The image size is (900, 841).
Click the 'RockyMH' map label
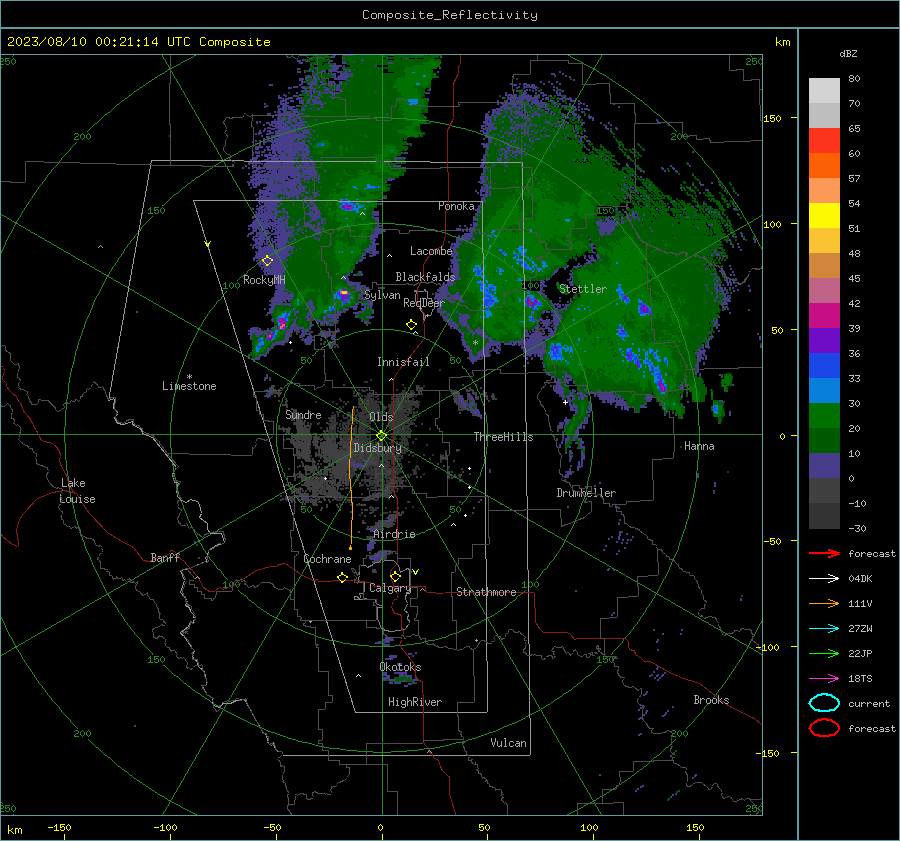(264, 280)
